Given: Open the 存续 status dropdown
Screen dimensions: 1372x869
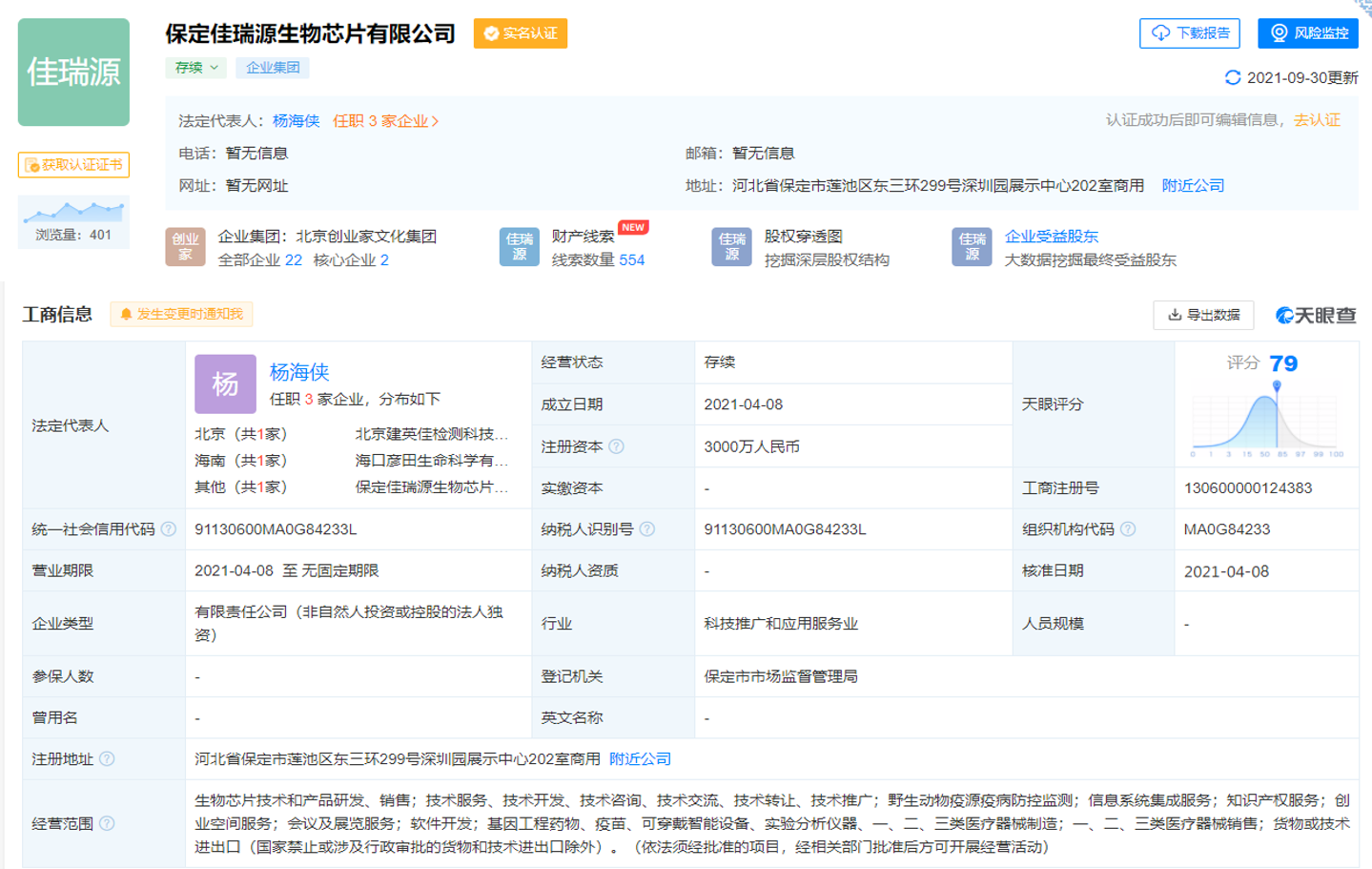Looking at the screenshot, I should 196,68.
